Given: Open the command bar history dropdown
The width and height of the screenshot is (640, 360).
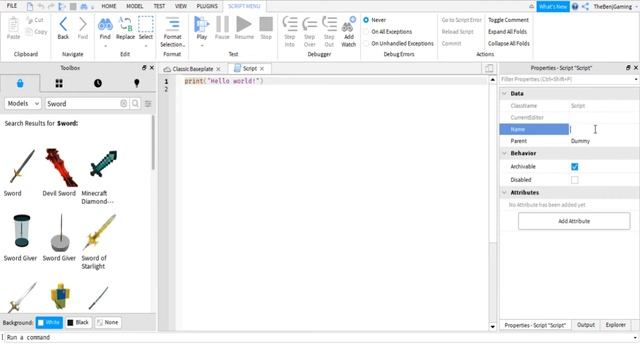Looking at the screenshot, I should [635, 338].
